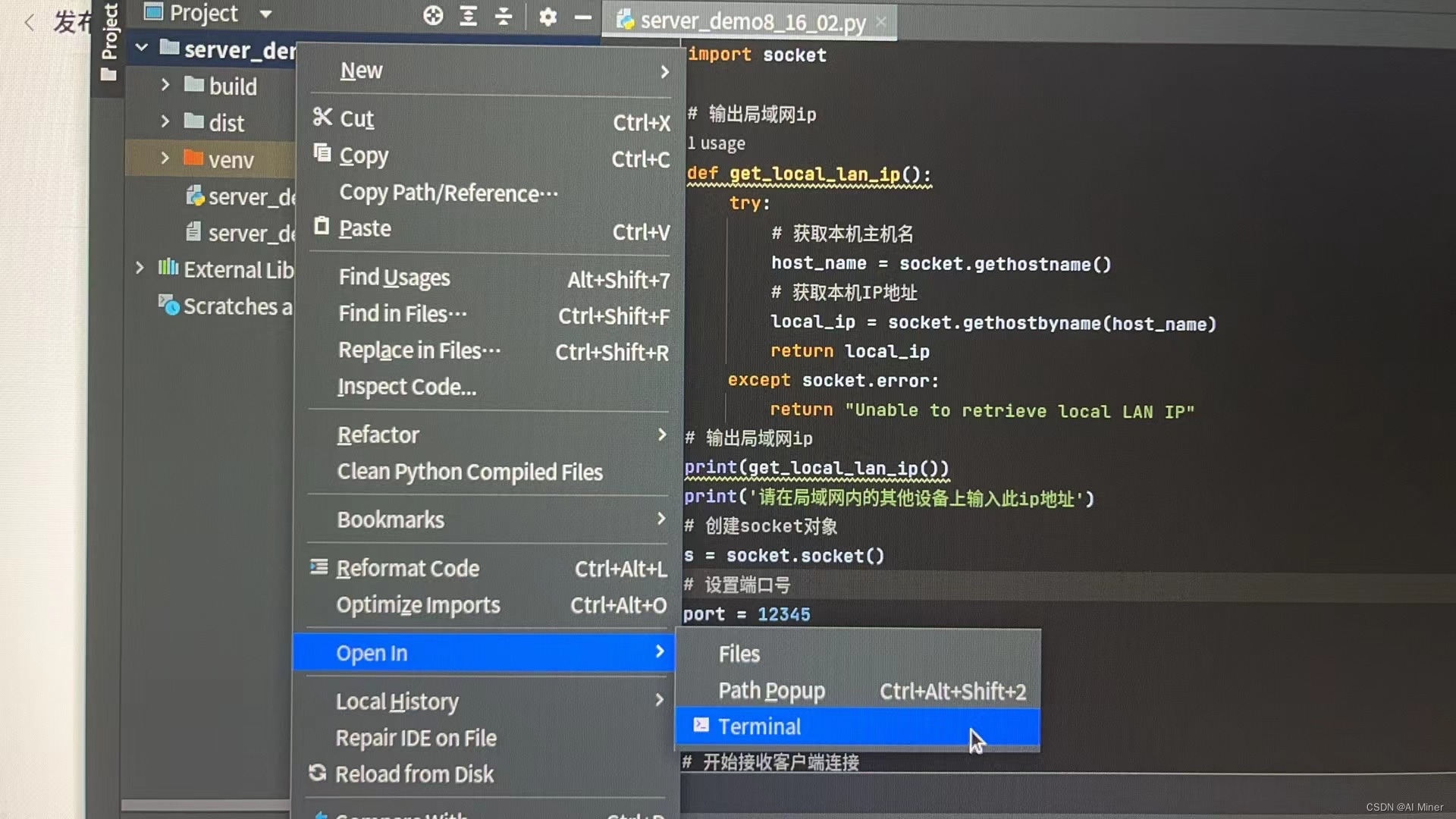This screenshot has height=819, width=1456.
Task: Click Clean Python Compiled Files
Action: click(470, 472)
